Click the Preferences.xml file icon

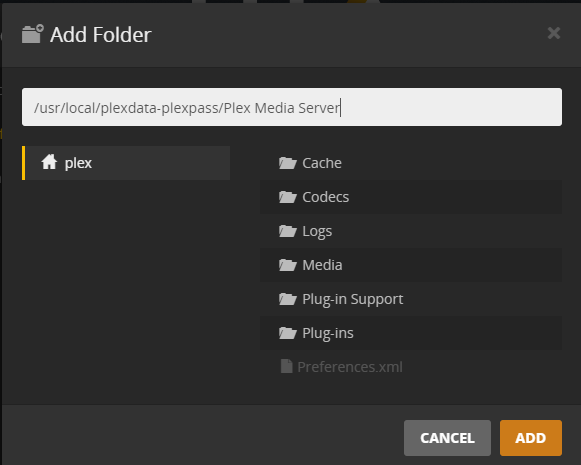click(x=286, y=366)
